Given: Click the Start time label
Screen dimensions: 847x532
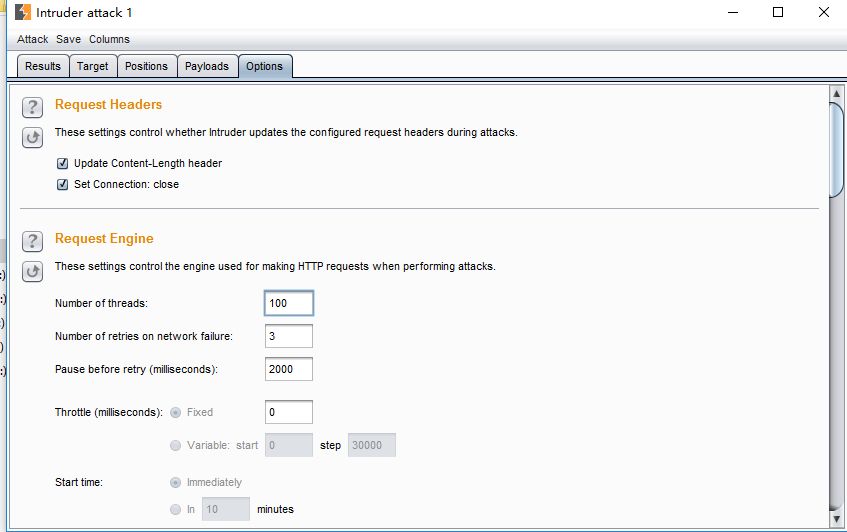Looking at the screenshot, I should [x=79, y=482].
